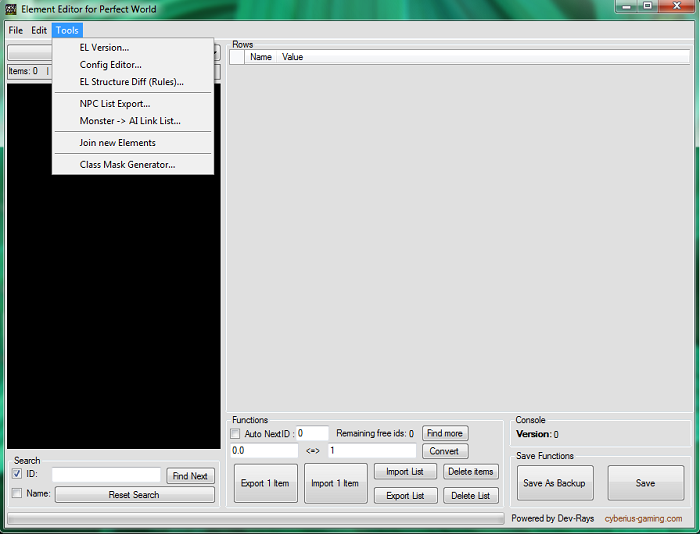Click the Import 1 Item button
Viewport: 700px width, 534px height.
point(335,483)
